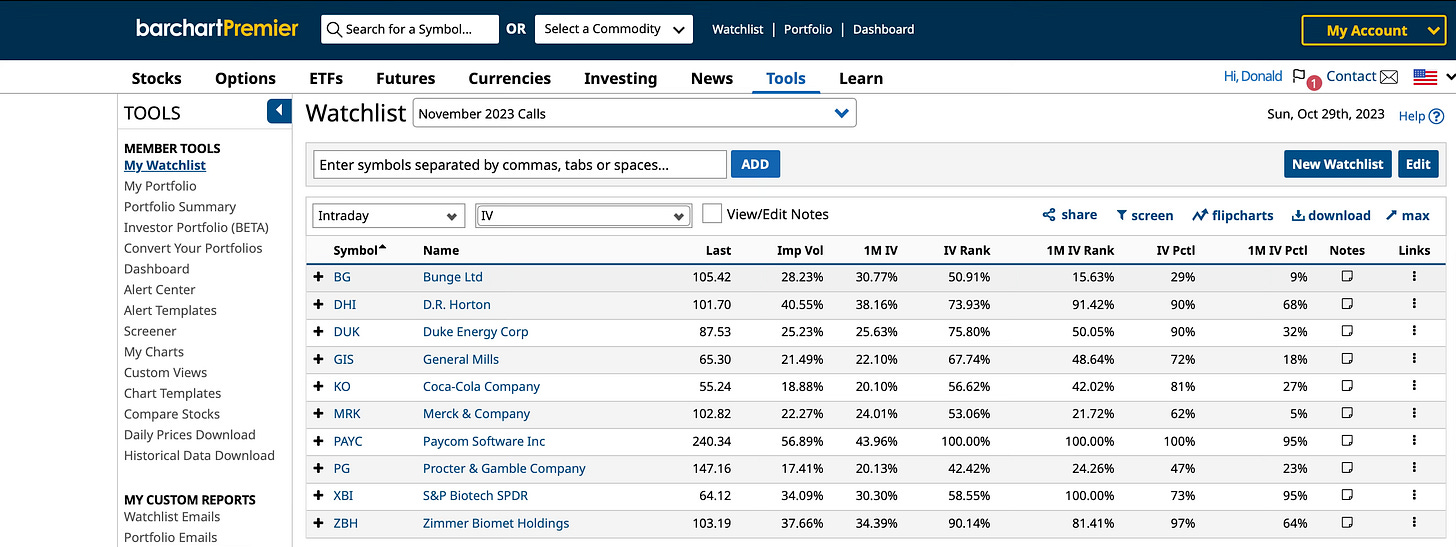Open the November 2023 Calls watchlist dropdown
Viewport: 1456px width, 547px height.
coord(635,113)
